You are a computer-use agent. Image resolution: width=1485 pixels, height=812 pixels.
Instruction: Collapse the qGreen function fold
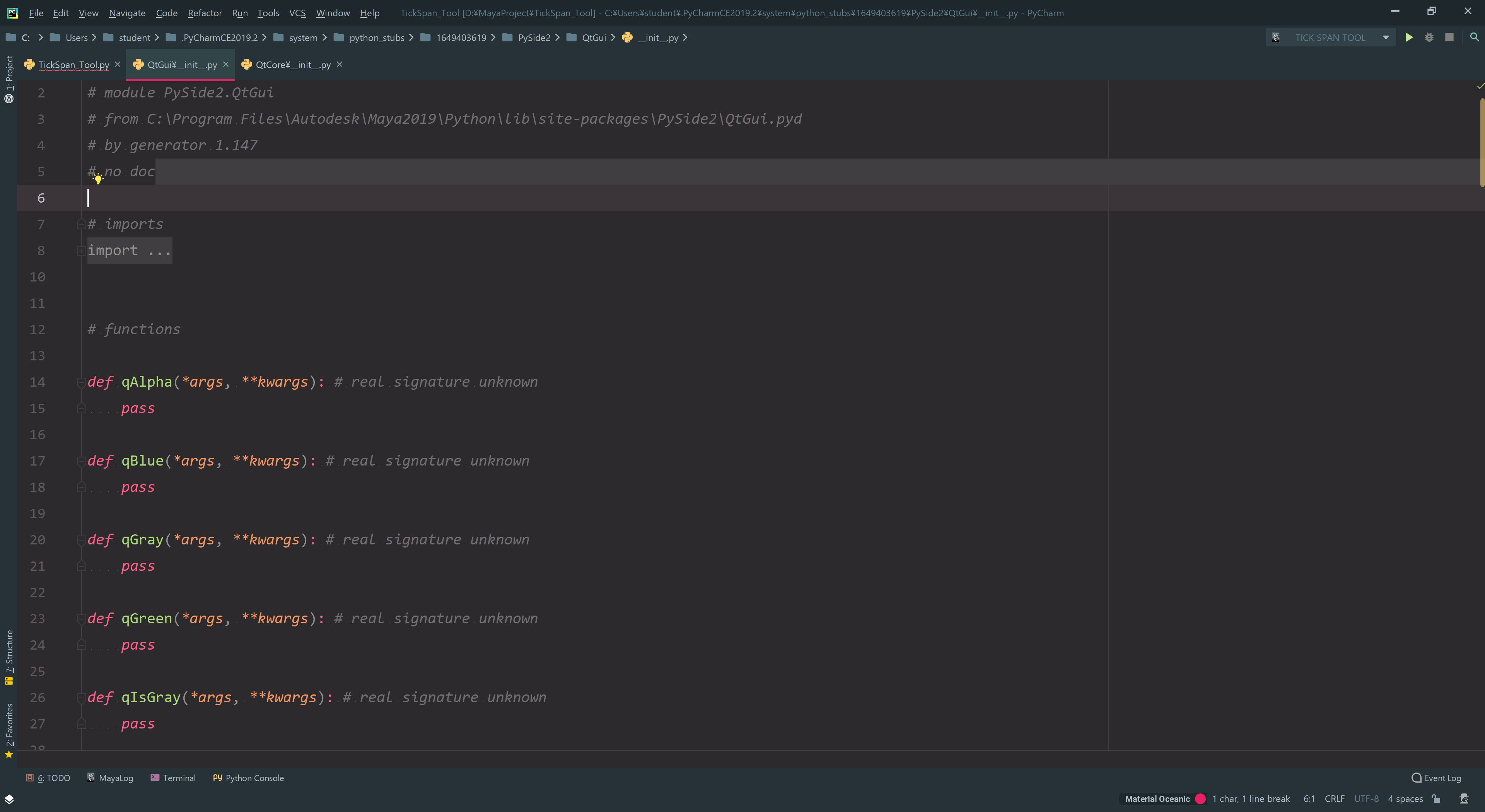tap(81, 619)
